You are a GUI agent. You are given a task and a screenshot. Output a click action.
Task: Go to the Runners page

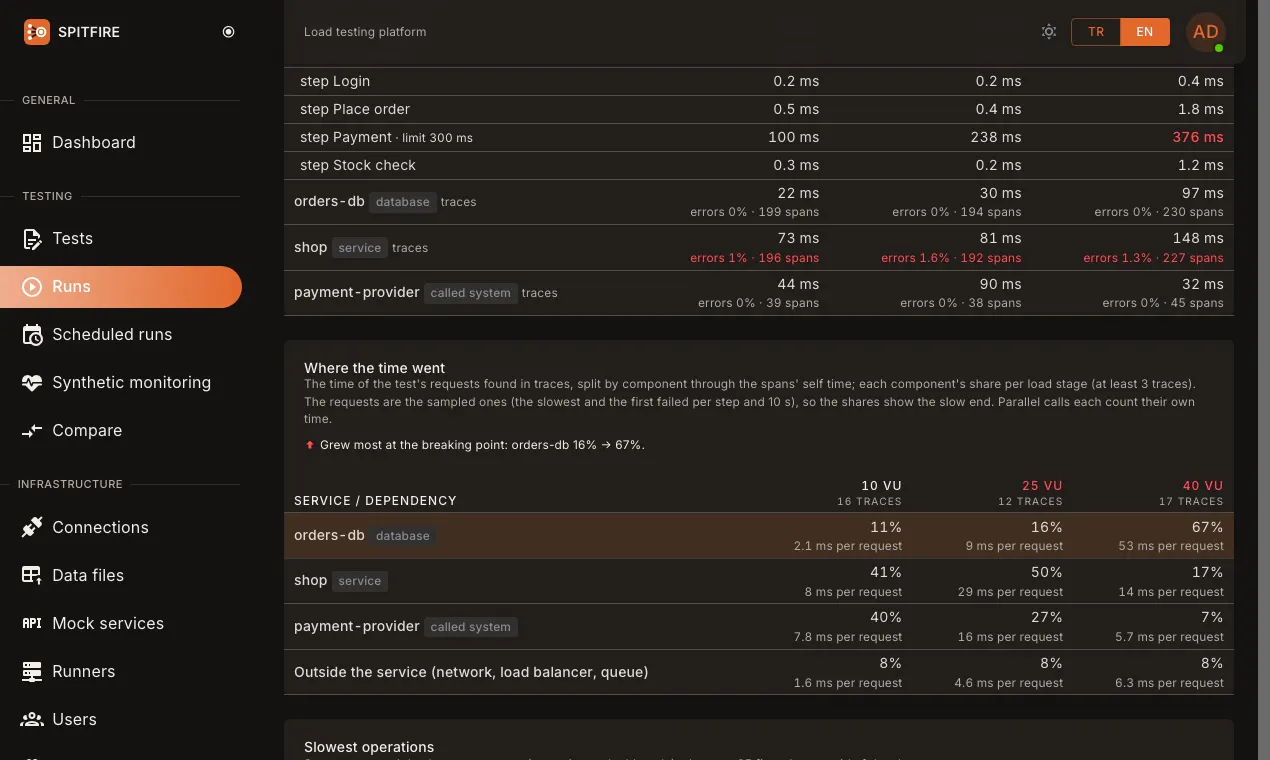[83, 672]
